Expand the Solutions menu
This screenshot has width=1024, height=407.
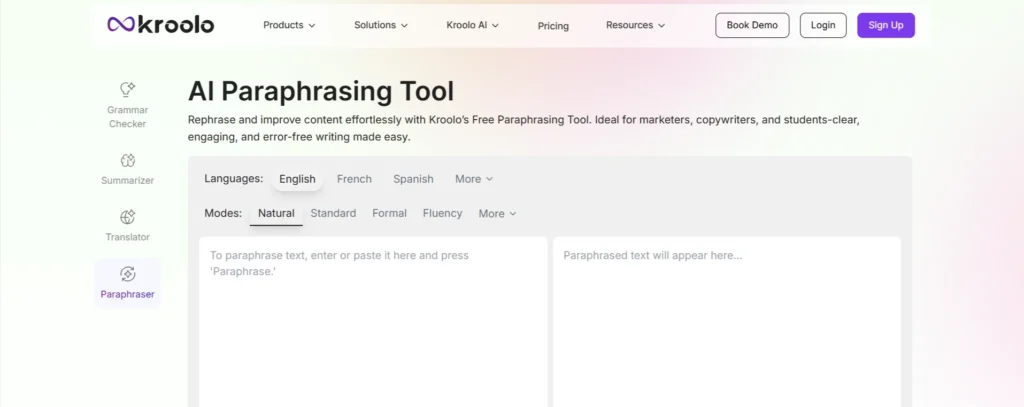tap(381, 25)
